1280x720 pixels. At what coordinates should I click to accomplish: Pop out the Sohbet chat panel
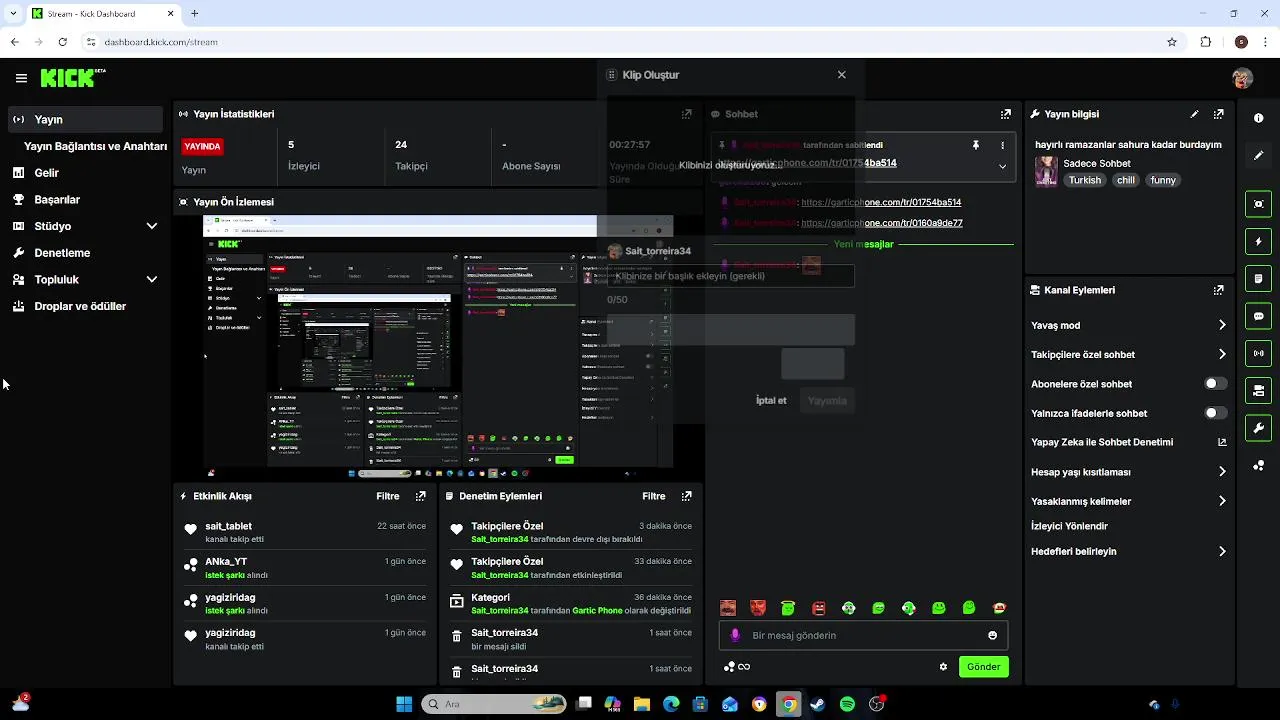pos(1006,114)
